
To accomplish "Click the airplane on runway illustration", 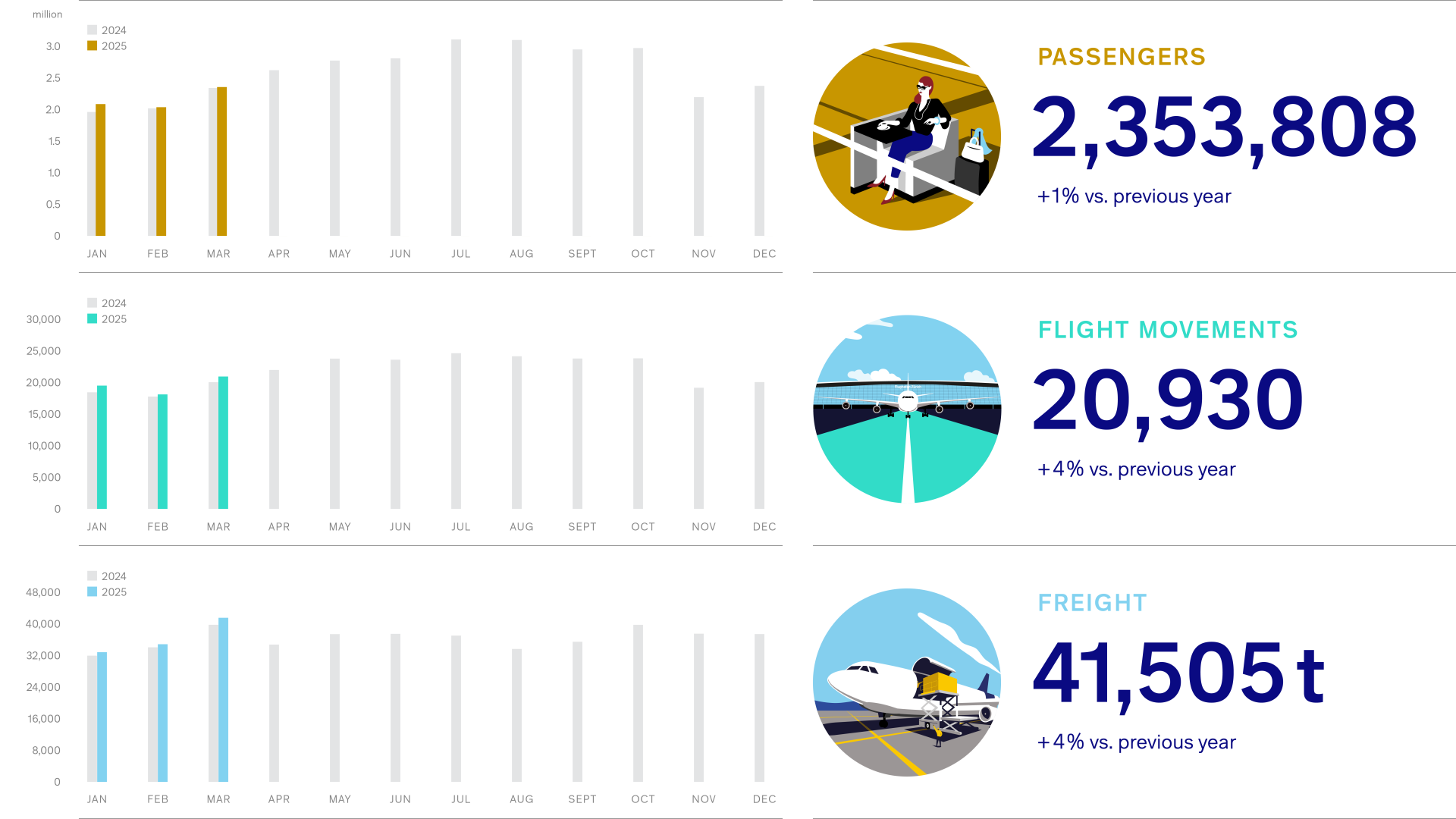I will (906, 409).
